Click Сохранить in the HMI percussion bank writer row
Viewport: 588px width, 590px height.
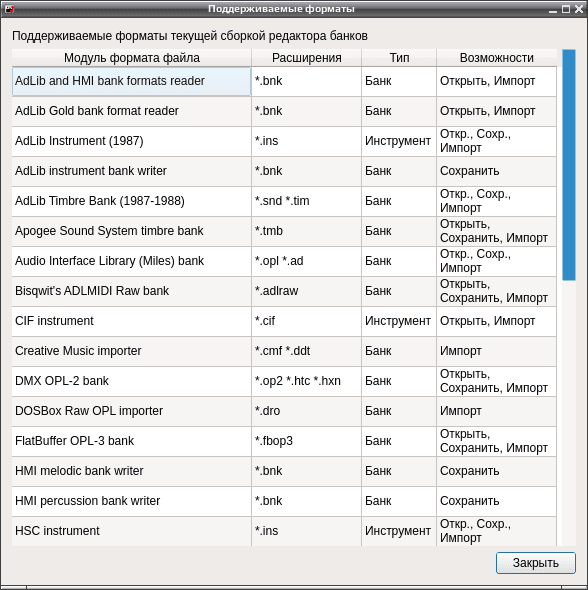[x=497, y=502]
